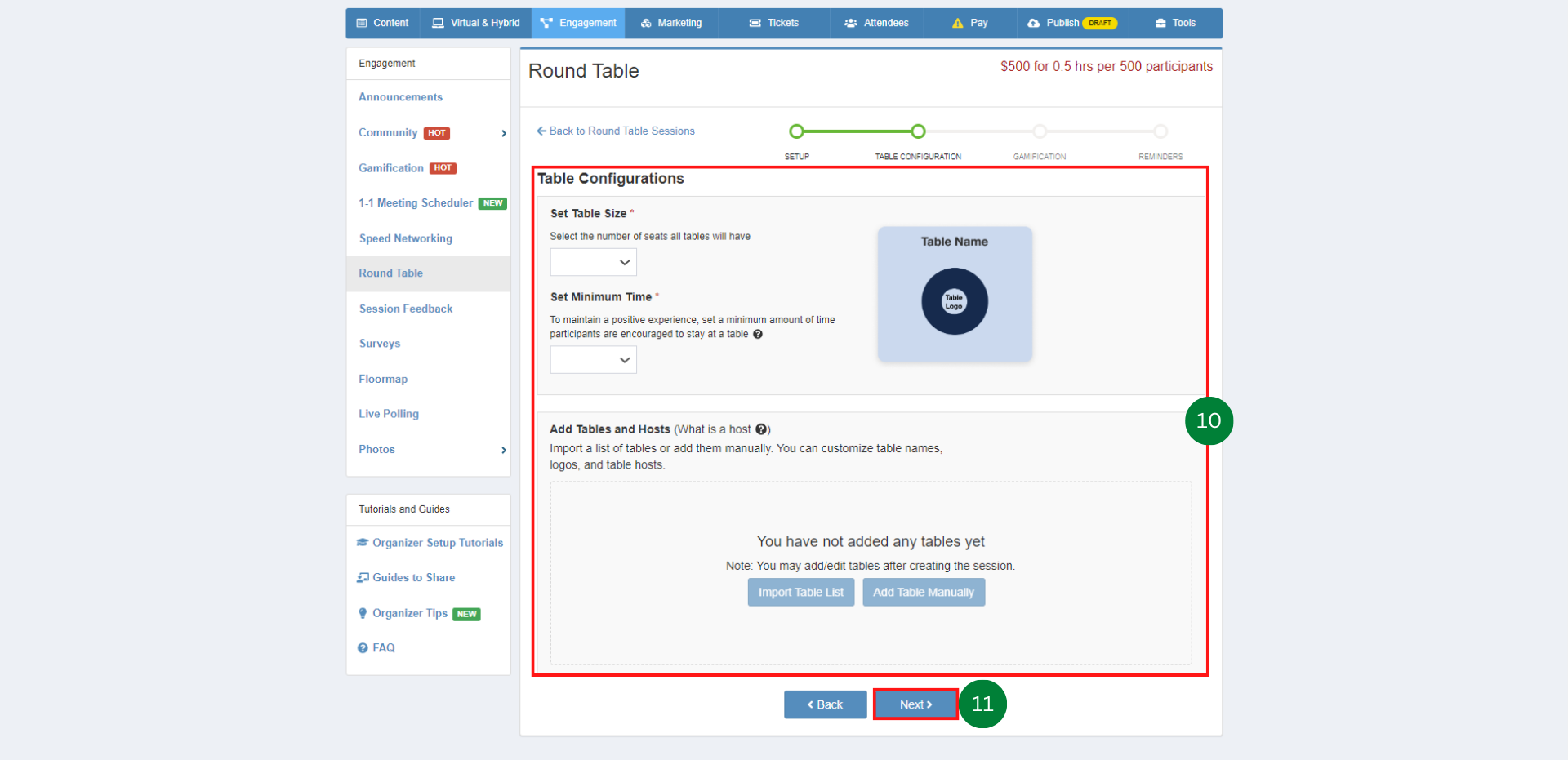The width and height of the screenshot is (1568, 760).
Task: Click the Engagement networking icon
Action: click(x=546, y=23)
